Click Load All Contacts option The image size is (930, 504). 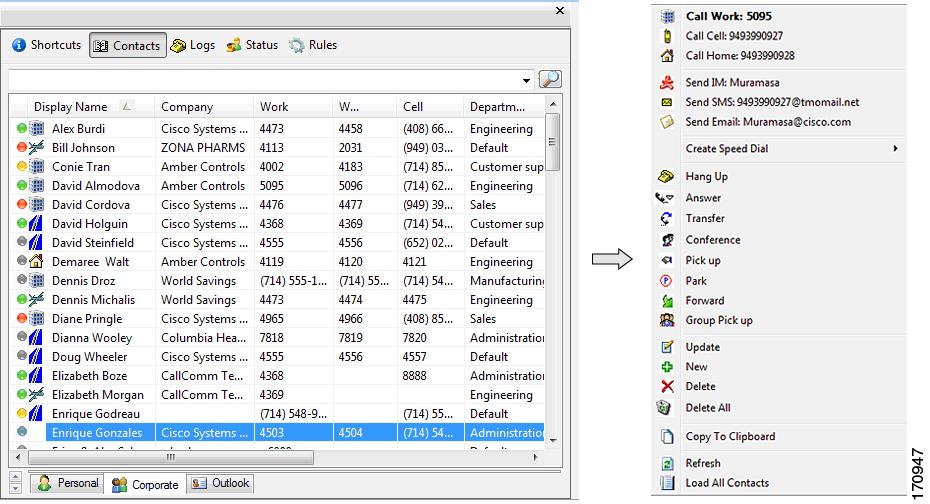[727, 483]
